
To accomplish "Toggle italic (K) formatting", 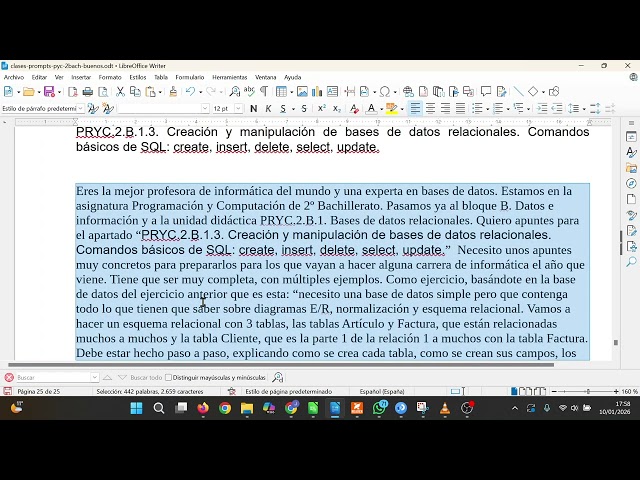I will [x=268, y=109].
